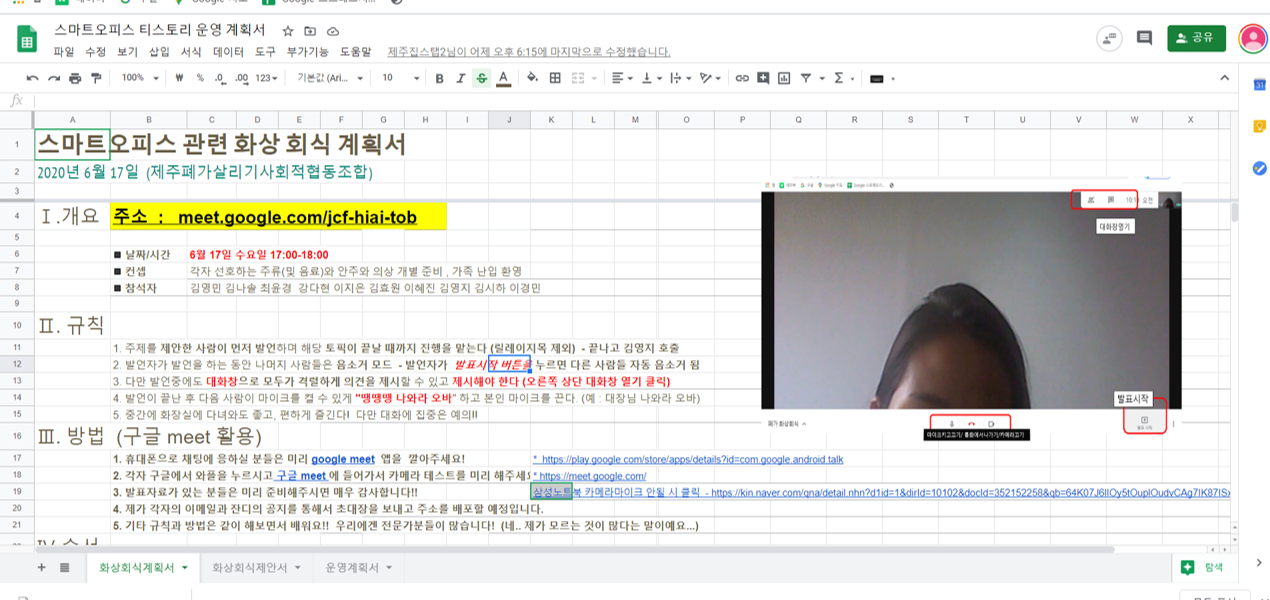The height and width of the screenshot is (600, 1270).
Task: Select the embedded video call screenshot image
Action: point(971,311)
